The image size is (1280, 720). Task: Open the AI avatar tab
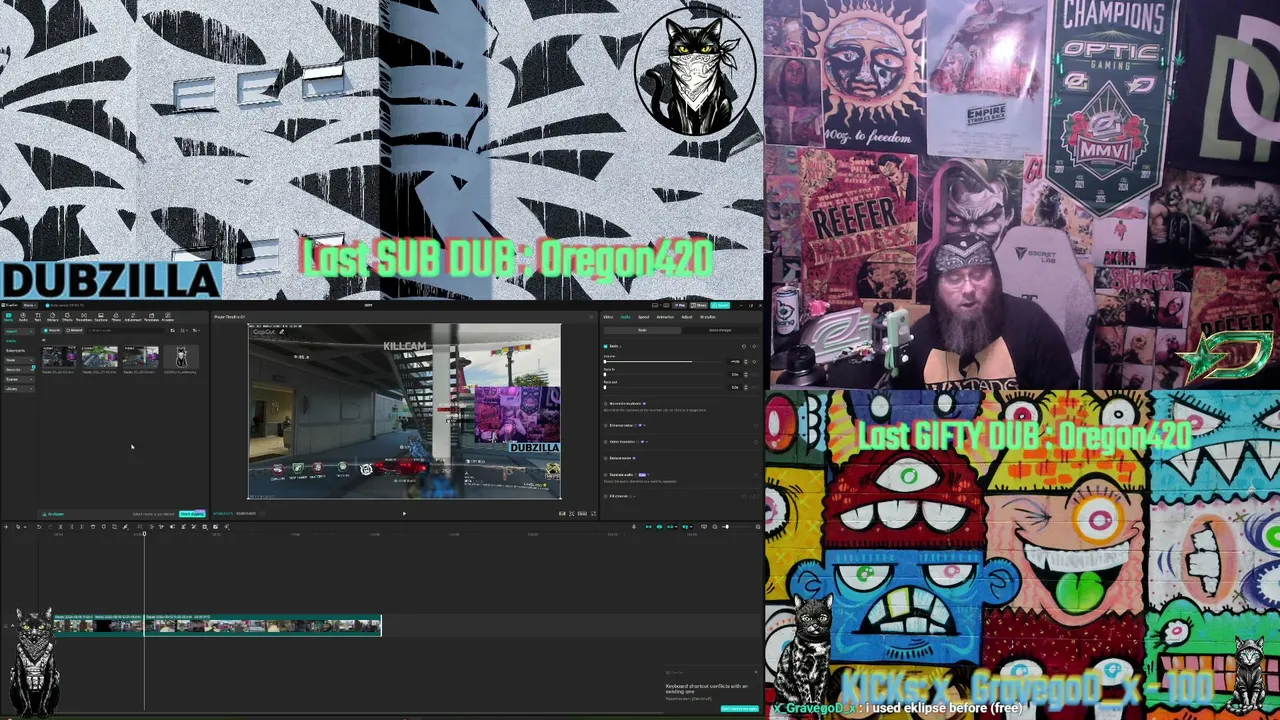click(x=168, y=317)
